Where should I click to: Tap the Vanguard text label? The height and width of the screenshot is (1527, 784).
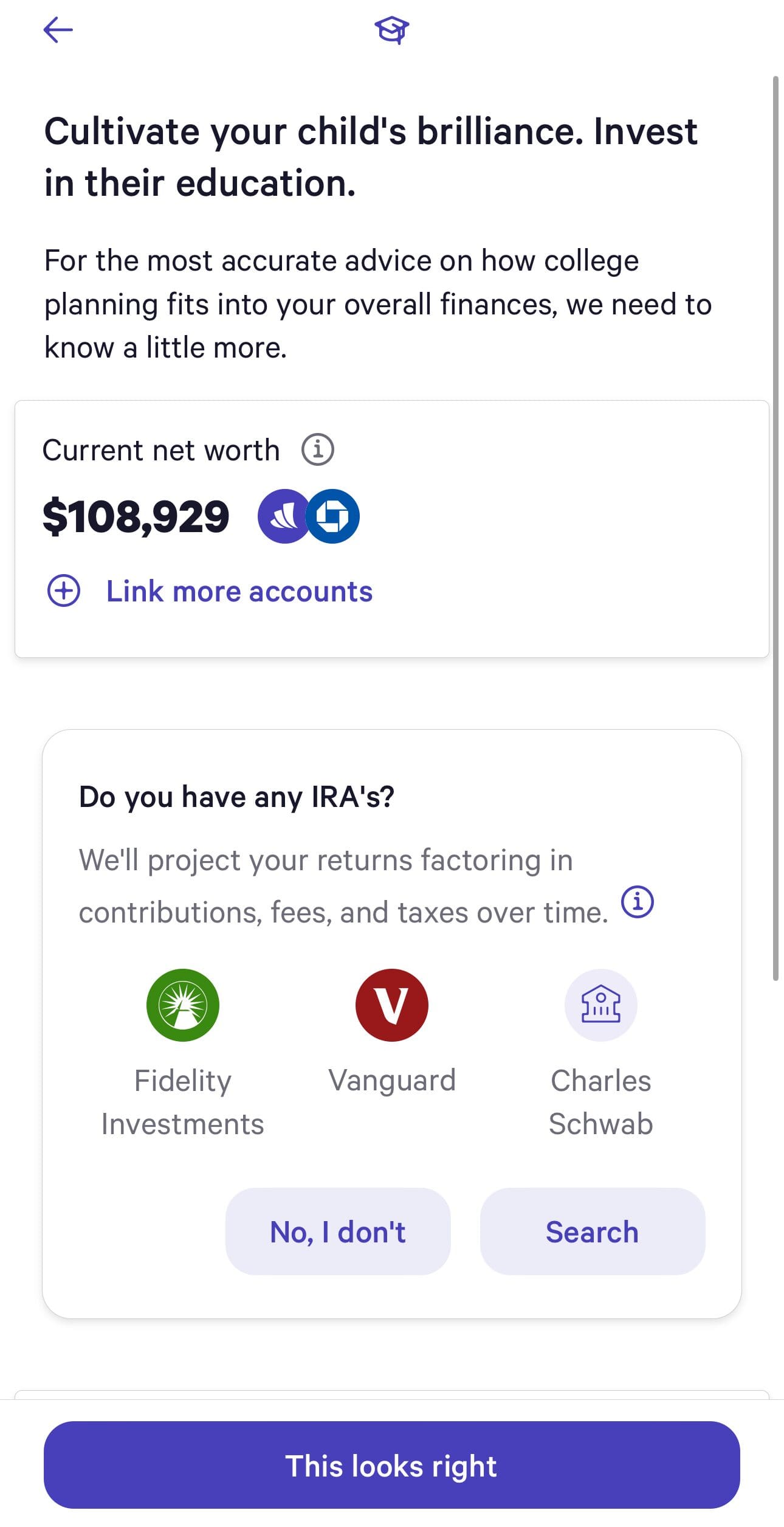(x=392, y=1081)
